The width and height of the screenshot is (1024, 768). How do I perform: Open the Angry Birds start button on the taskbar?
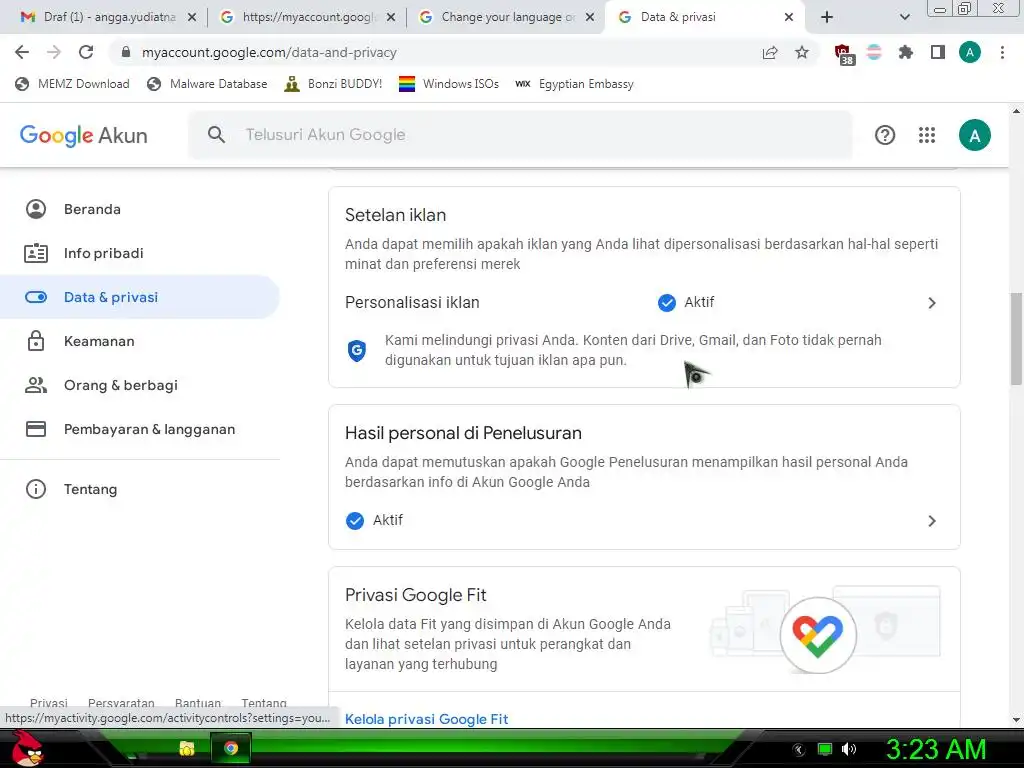[28, 748]
